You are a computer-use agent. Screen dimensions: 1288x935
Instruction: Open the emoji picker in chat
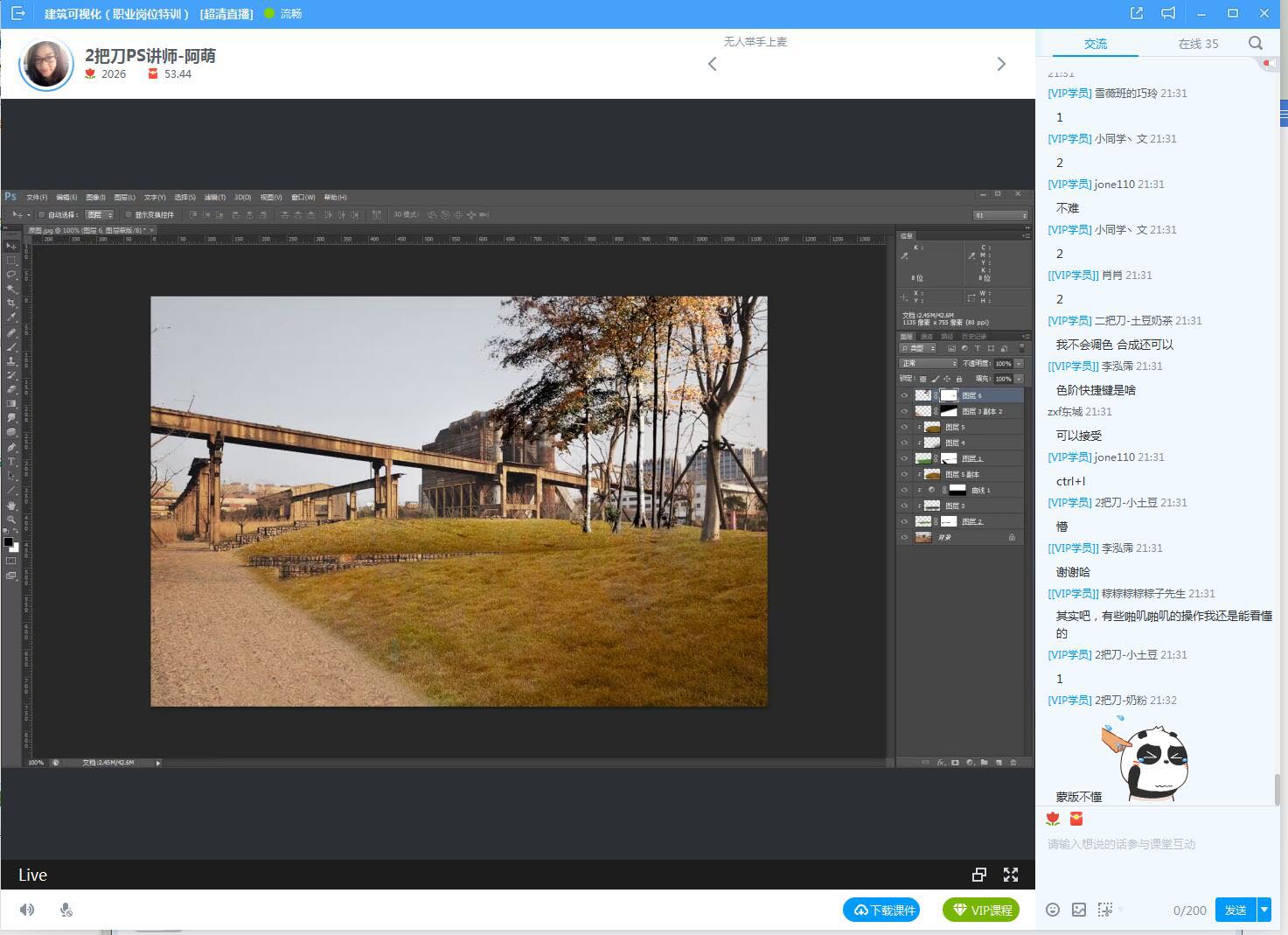point(1053,910)
